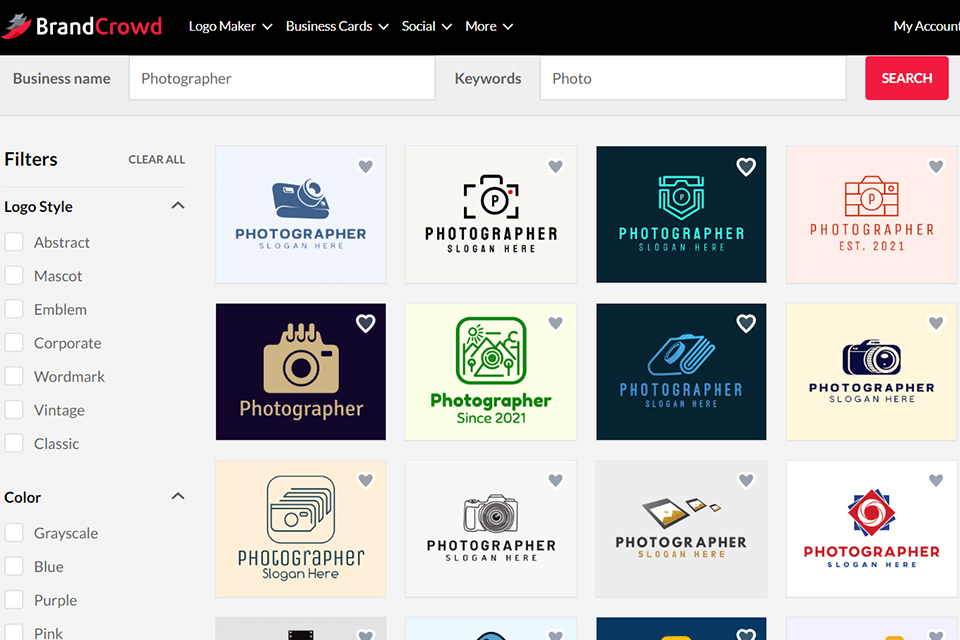Viewport: 960px width, 640px height.
Task: Open the red and blue shutter logo
Action: pyautogui.click(x=871, y=529)
